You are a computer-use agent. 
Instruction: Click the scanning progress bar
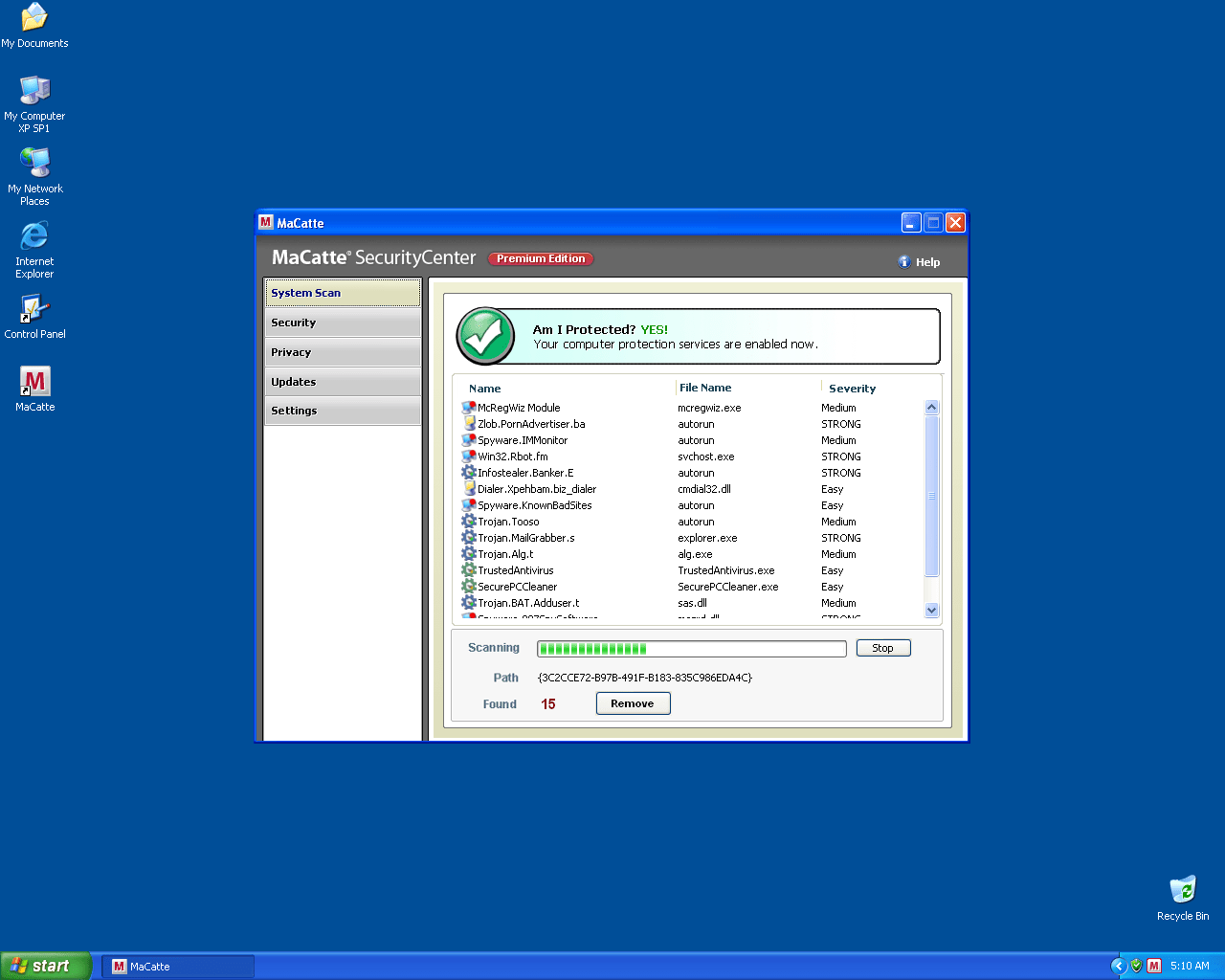pyautogui.click(x=691, y=649)
